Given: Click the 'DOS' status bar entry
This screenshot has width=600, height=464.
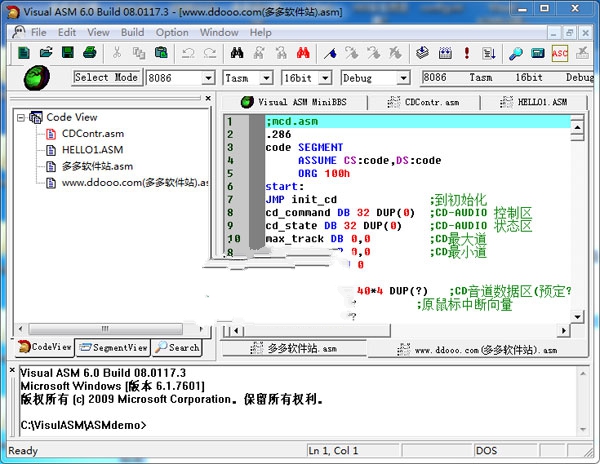Looking at the screenshot, I should point(486,451).
